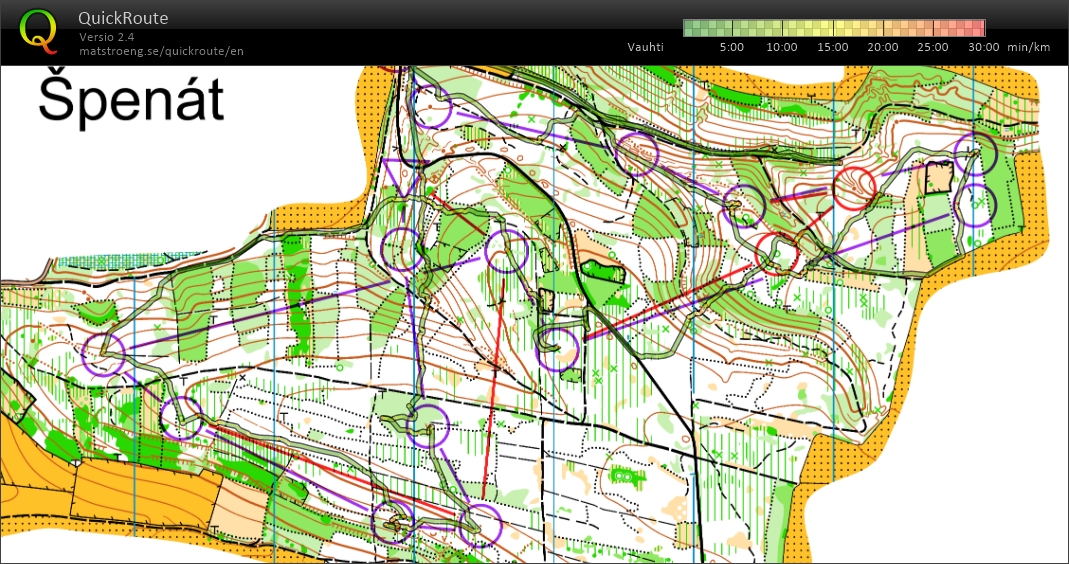The image size is (1069, 564).
Task: Click the Versio 2.4 version label
Action: 107,37
